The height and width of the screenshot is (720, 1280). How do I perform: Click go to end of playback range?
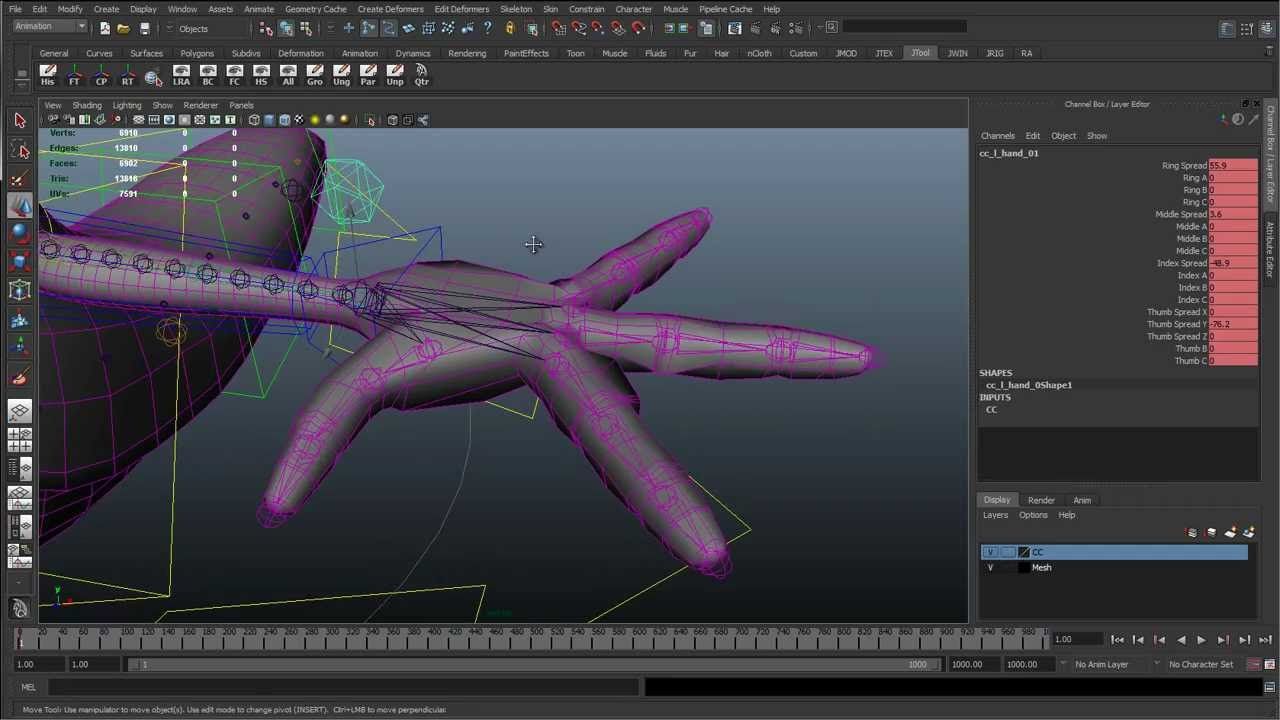click(x=1265, y=640)
